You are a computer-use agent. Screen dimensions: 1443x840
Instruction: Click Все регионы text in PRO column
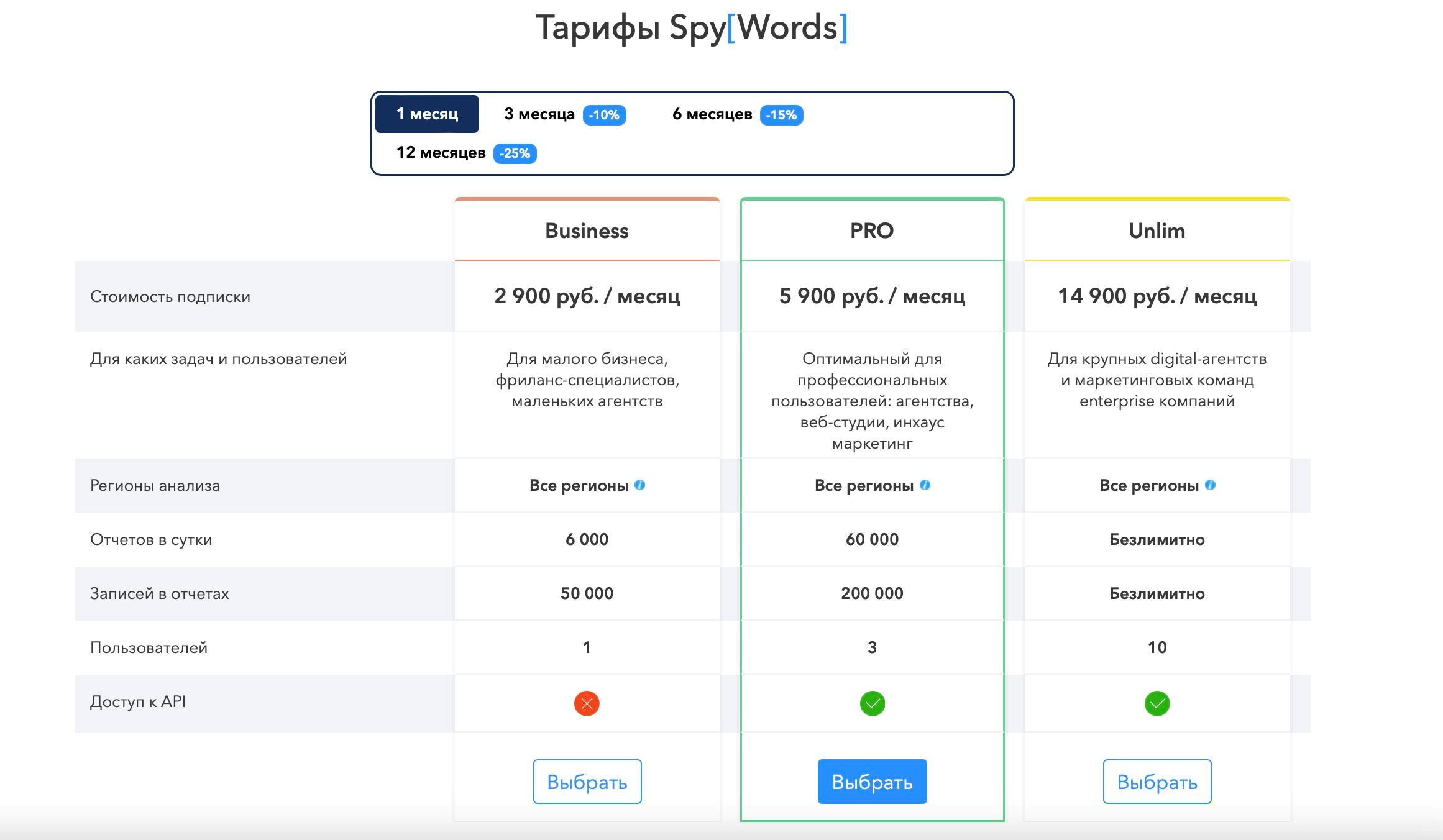click(864, 485)
